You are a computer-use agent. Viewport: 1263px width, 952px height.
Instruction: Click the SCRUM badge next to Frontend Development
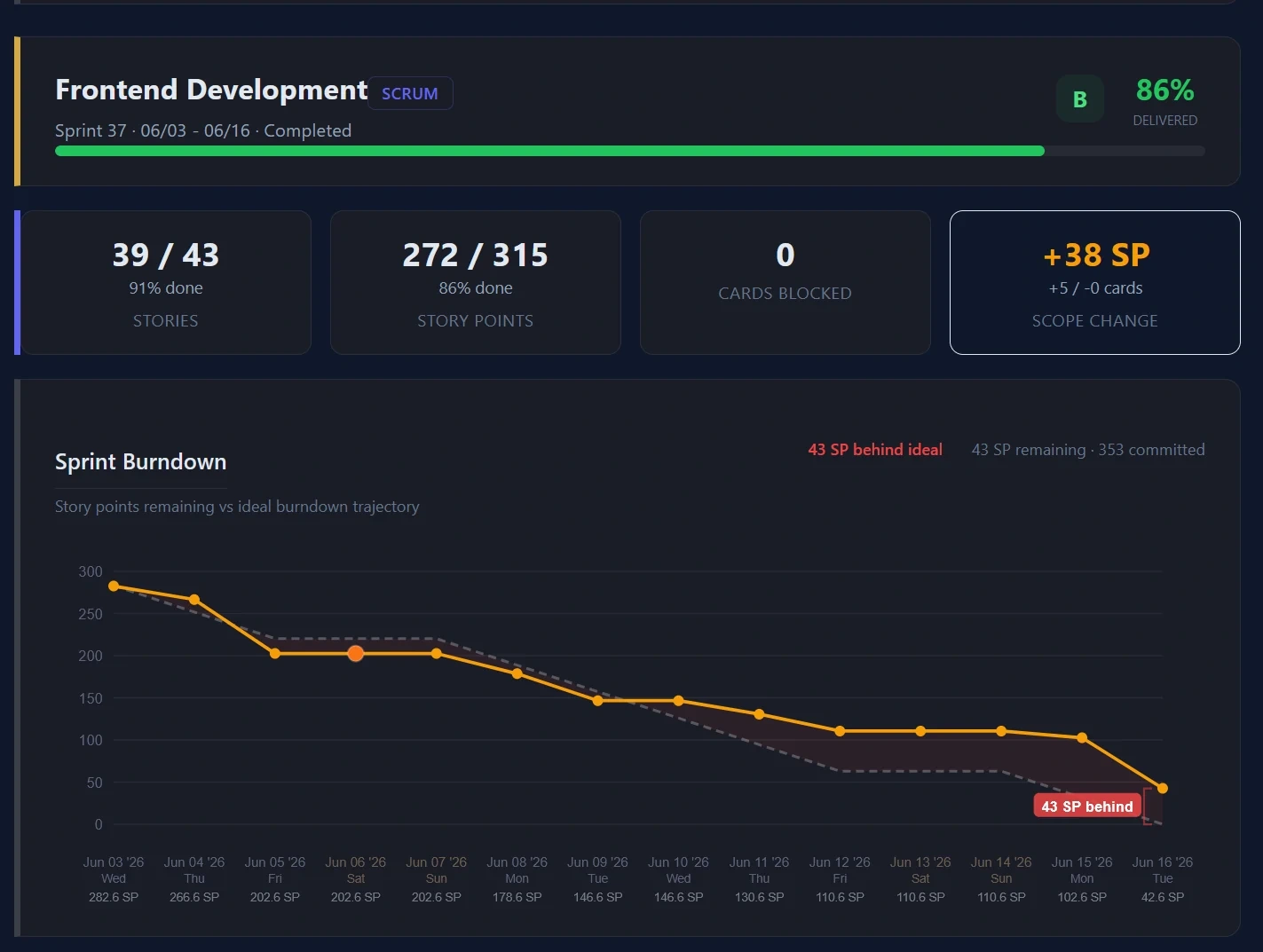410,93
